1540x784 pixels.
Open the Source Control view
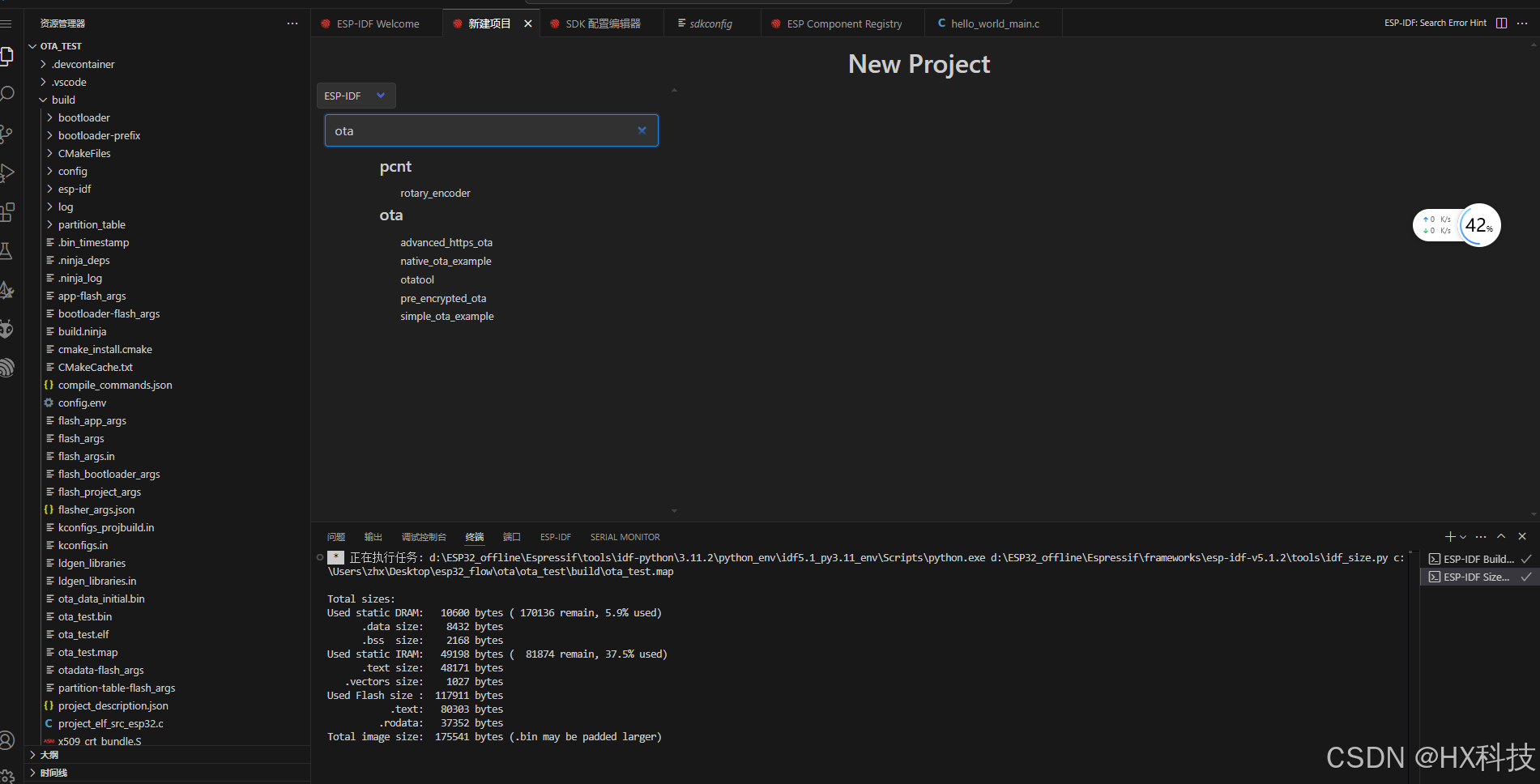6,134
